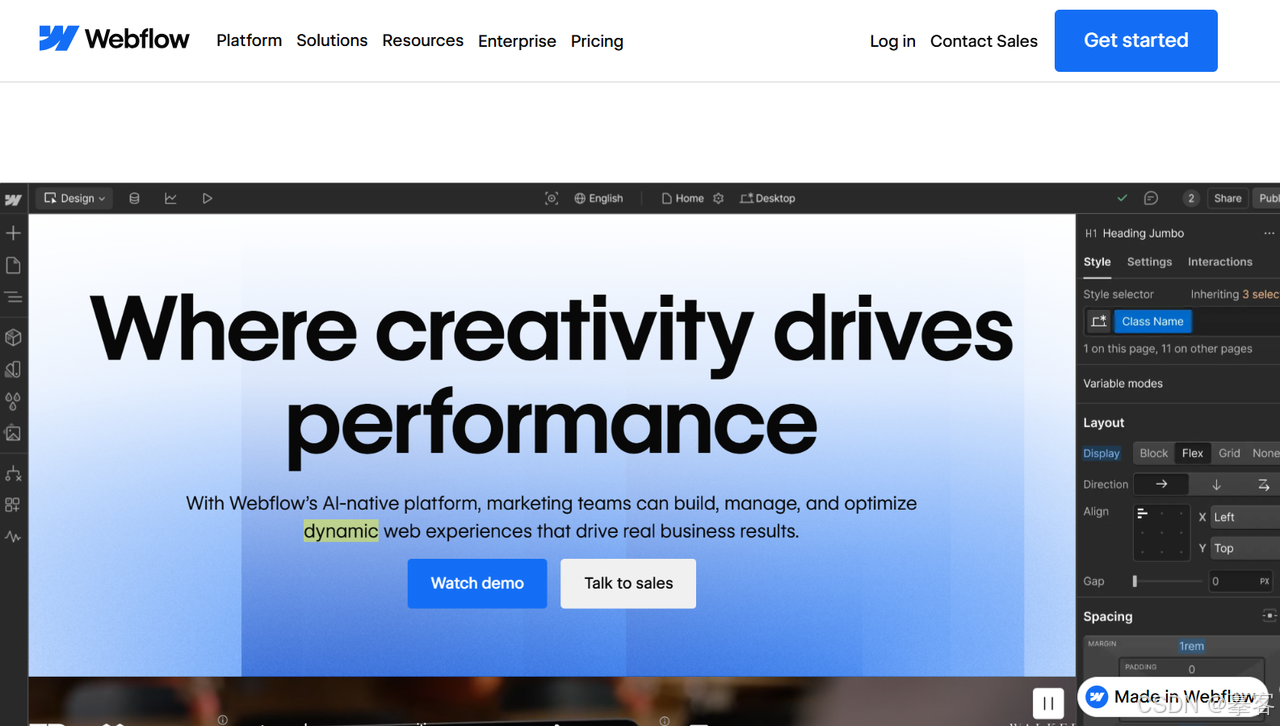Open the Variables panel icon
This screenshot has width=1280, height=726.
(x=13, y=369)
